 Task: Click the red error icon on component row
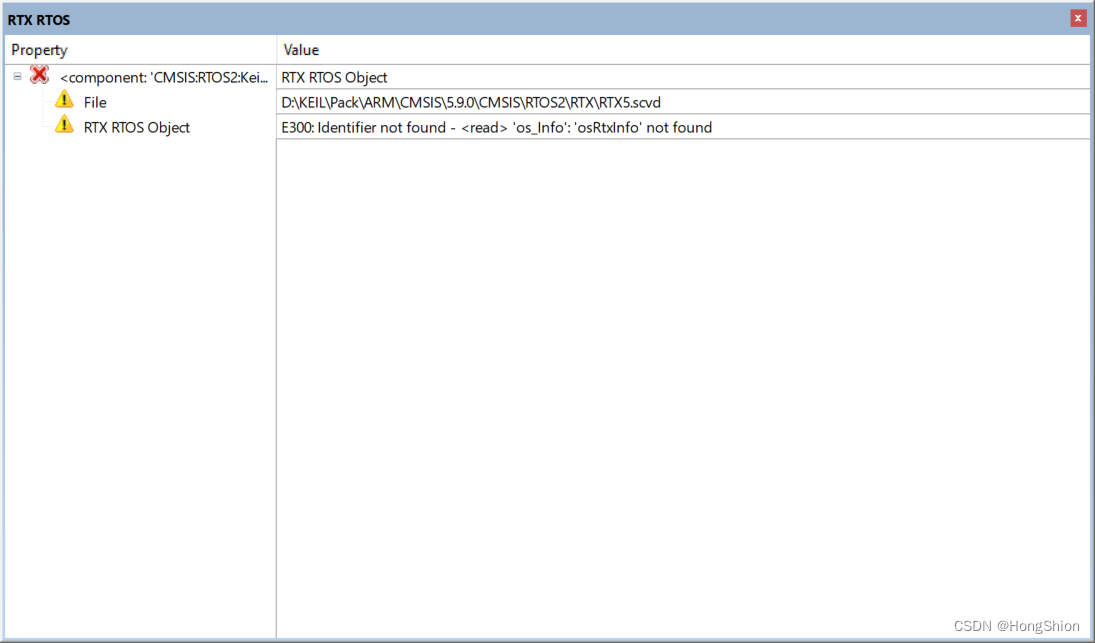pyautogui.click(x=40, y=75)
